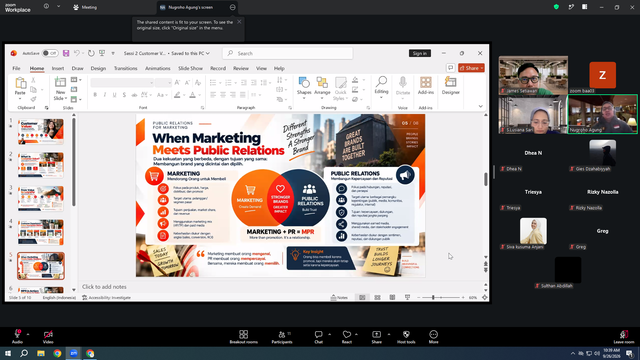This screenshot has height=360, width=640.
Task: Open the Participants panel in Zoom
Action: (x=282, y=336)
